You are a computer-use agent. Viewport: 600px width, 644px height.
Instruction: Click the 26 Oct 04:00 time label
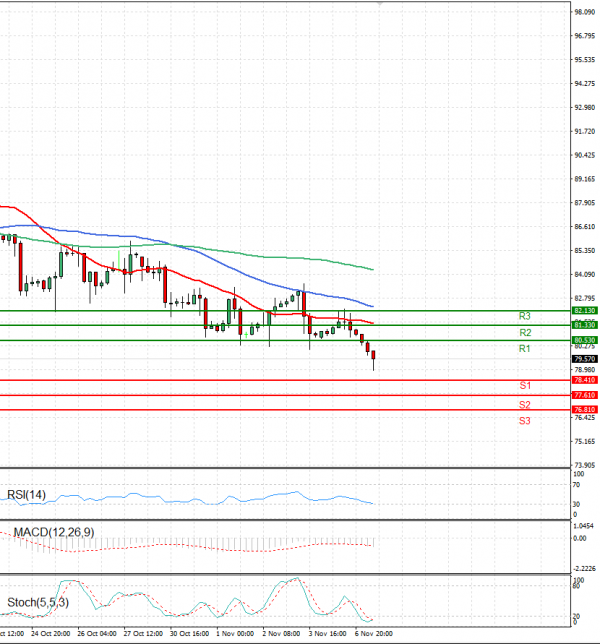tap(97, 634)
